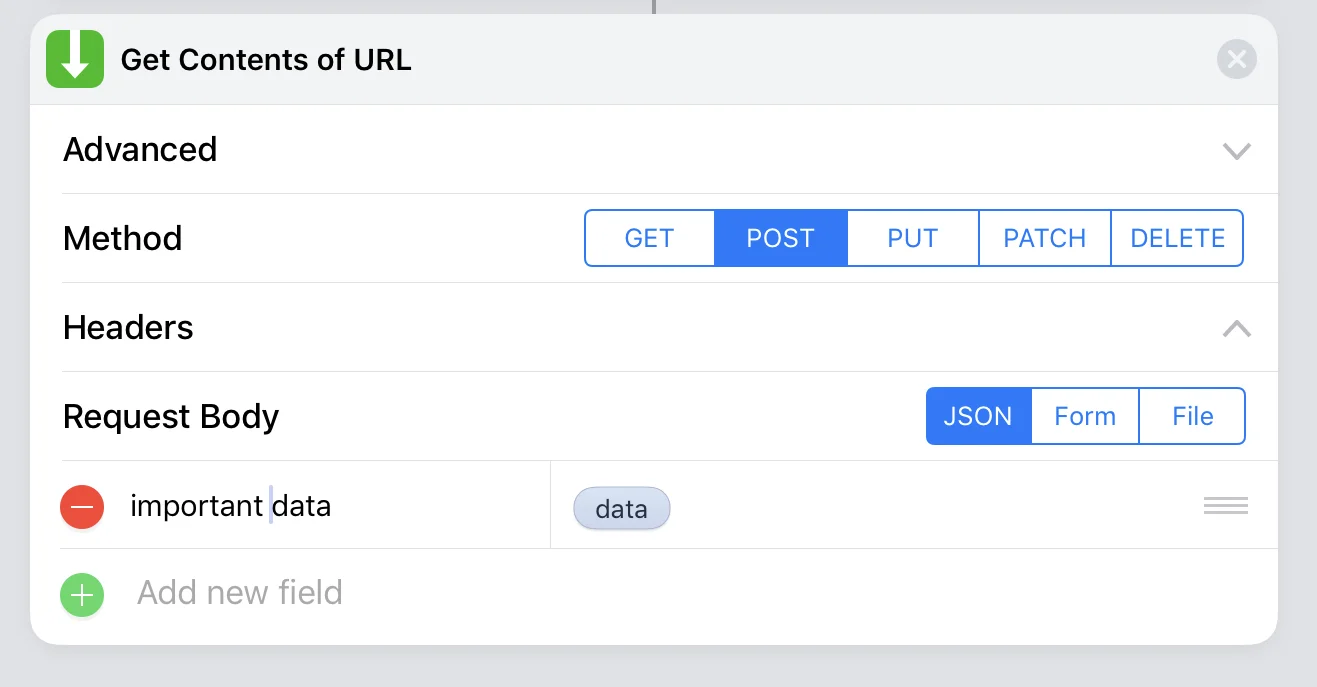Remove the important data field with red minus

(x=82, y=507)
